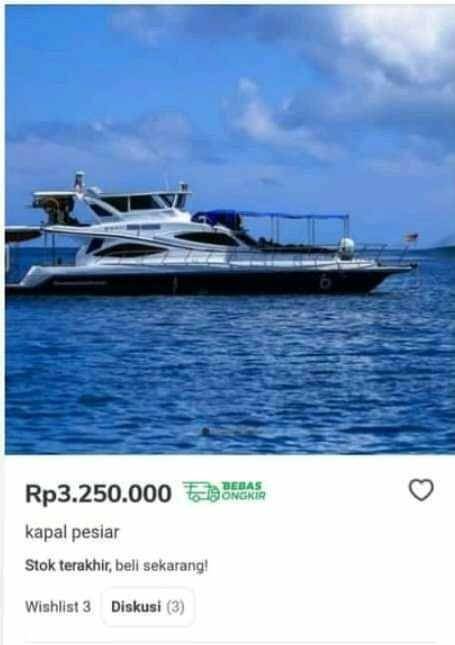Click the cloudy sky area of the photo
Image resolution: width=455 pixels, height=645 pixels.
point(230,90)
